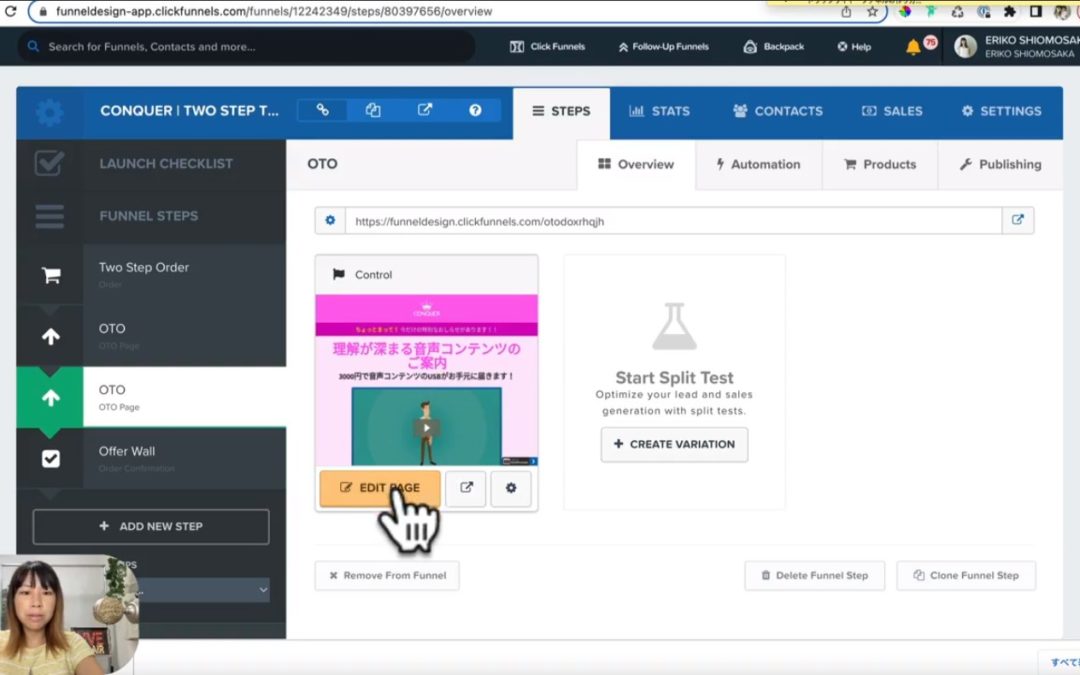Switch to the Stats tab

(x=659, y=111)
